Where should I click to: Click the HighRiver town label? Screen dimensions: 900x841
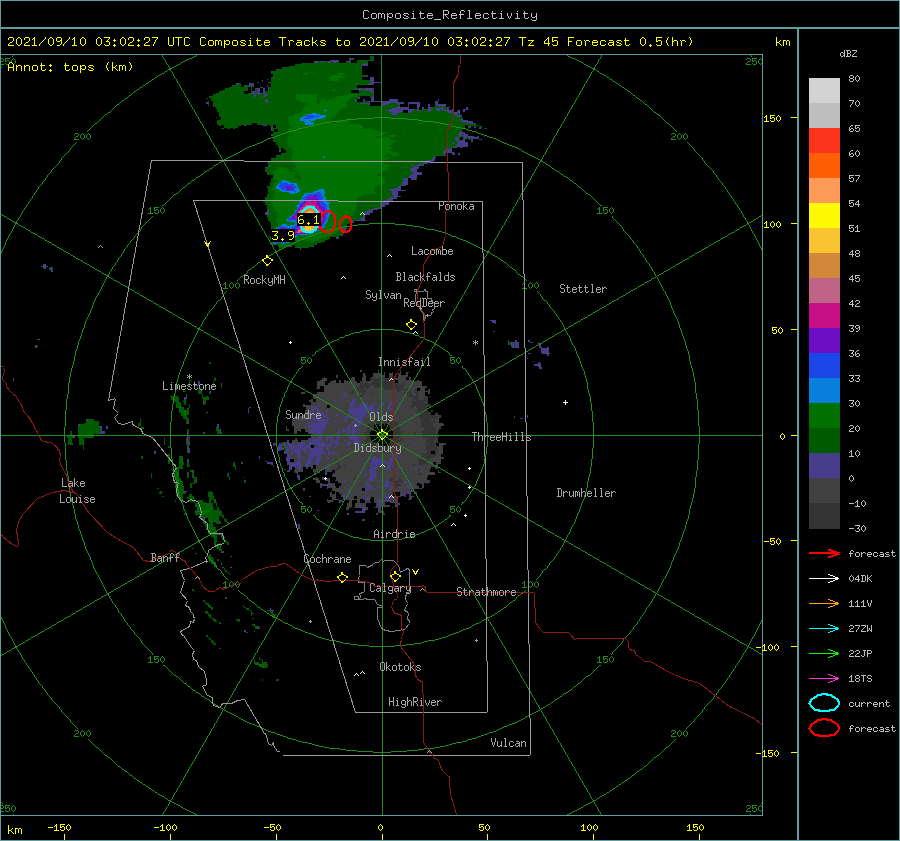(415, 702)
